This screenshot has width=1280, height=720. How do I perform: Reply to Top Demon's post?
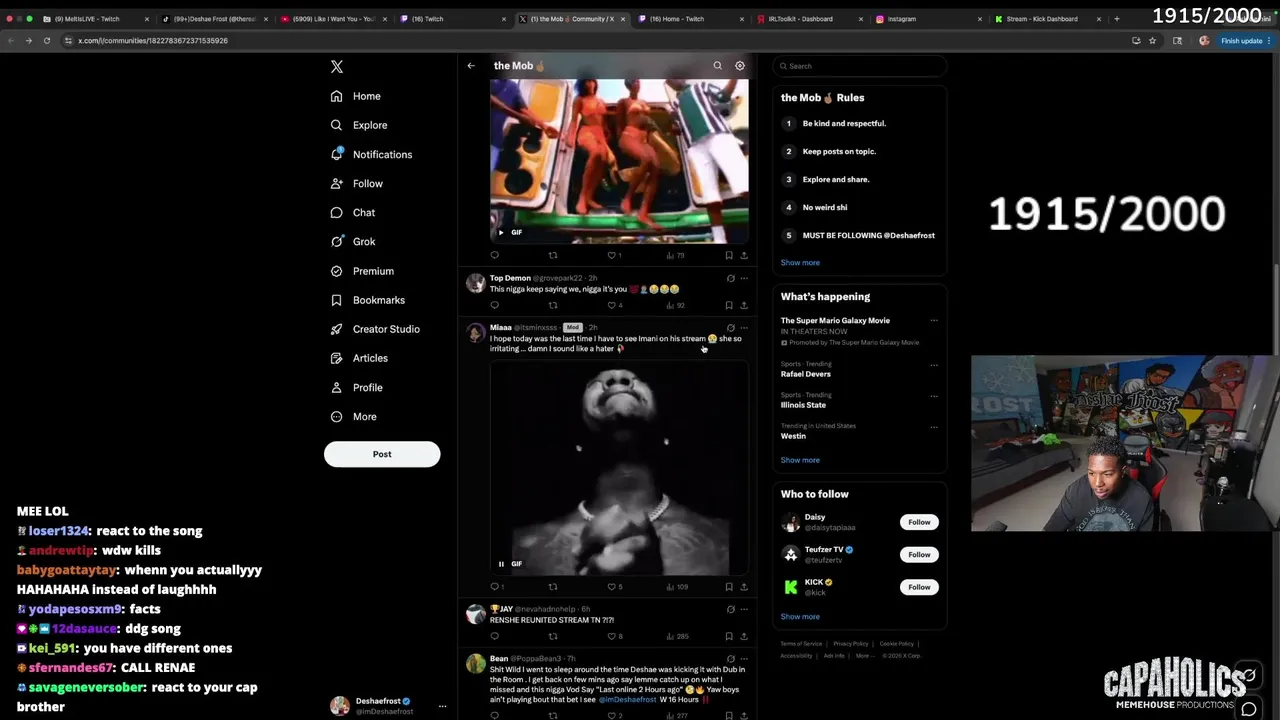coord(494,305)
